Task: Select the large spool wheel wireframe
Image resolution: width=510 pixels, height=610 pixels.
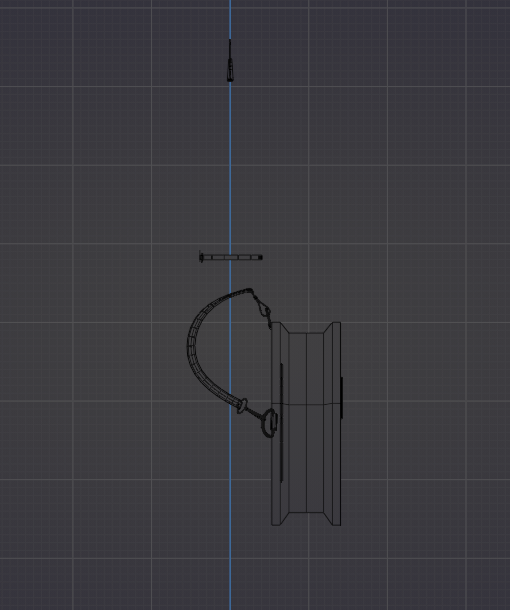Action: [x=307, y=424]
